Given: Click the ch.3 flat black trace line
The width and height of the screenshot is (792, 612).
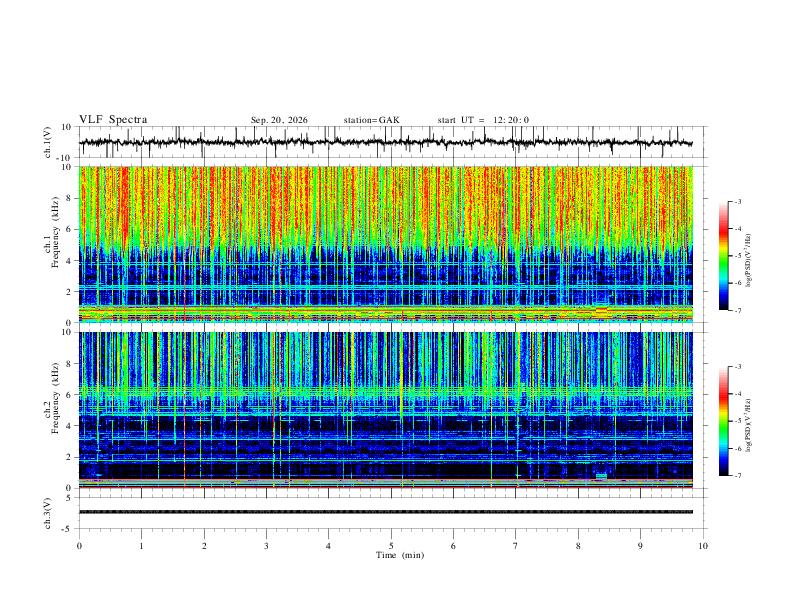Looking at the screenshot, I should click(x=386, y=512).
